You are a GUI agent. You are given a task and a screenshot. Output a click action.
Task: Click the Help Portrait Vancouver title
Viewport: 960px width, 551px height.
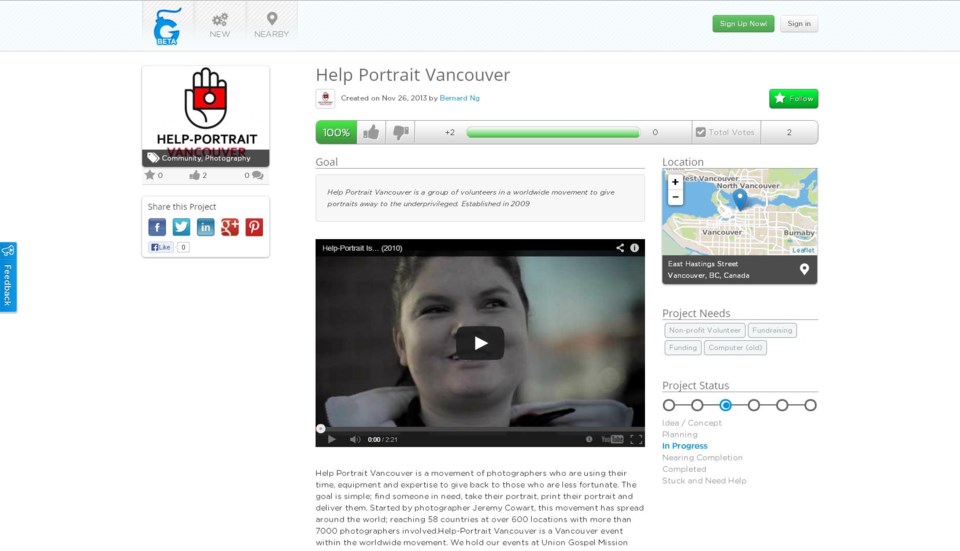(x=413, y=75)
